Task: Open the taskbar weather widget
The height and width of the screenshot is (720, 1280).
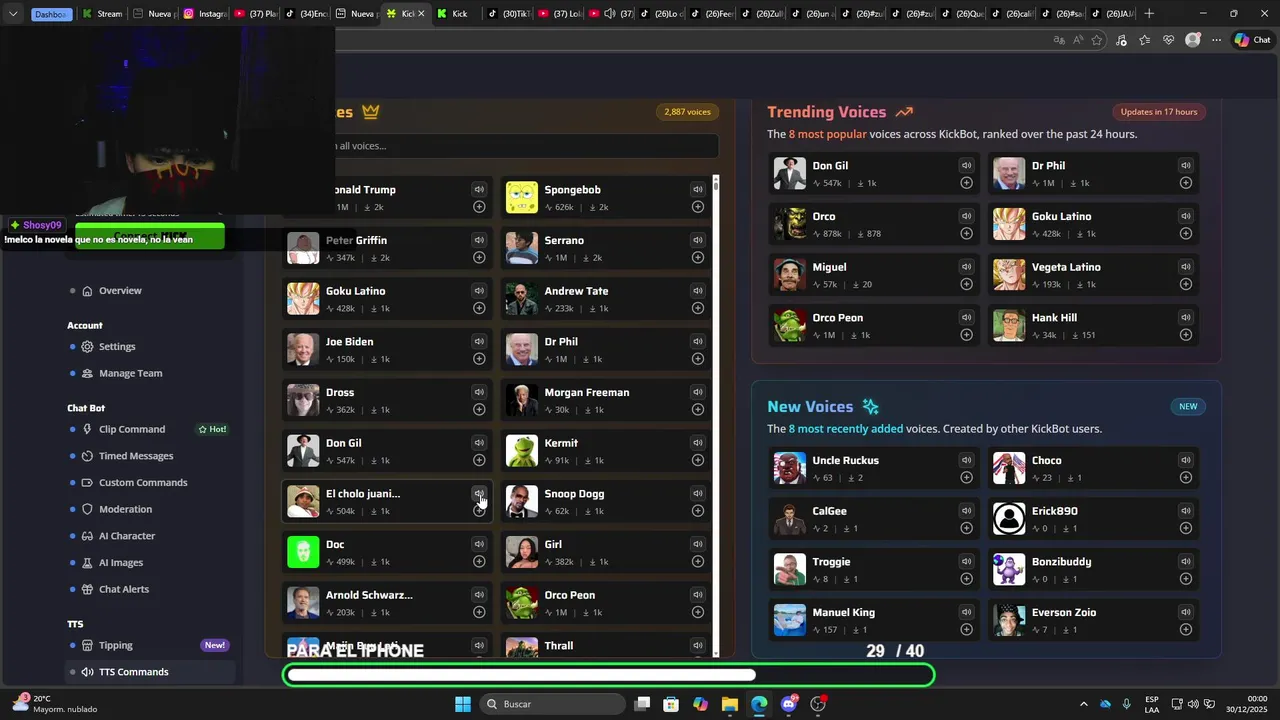Action: click(56, 704)
